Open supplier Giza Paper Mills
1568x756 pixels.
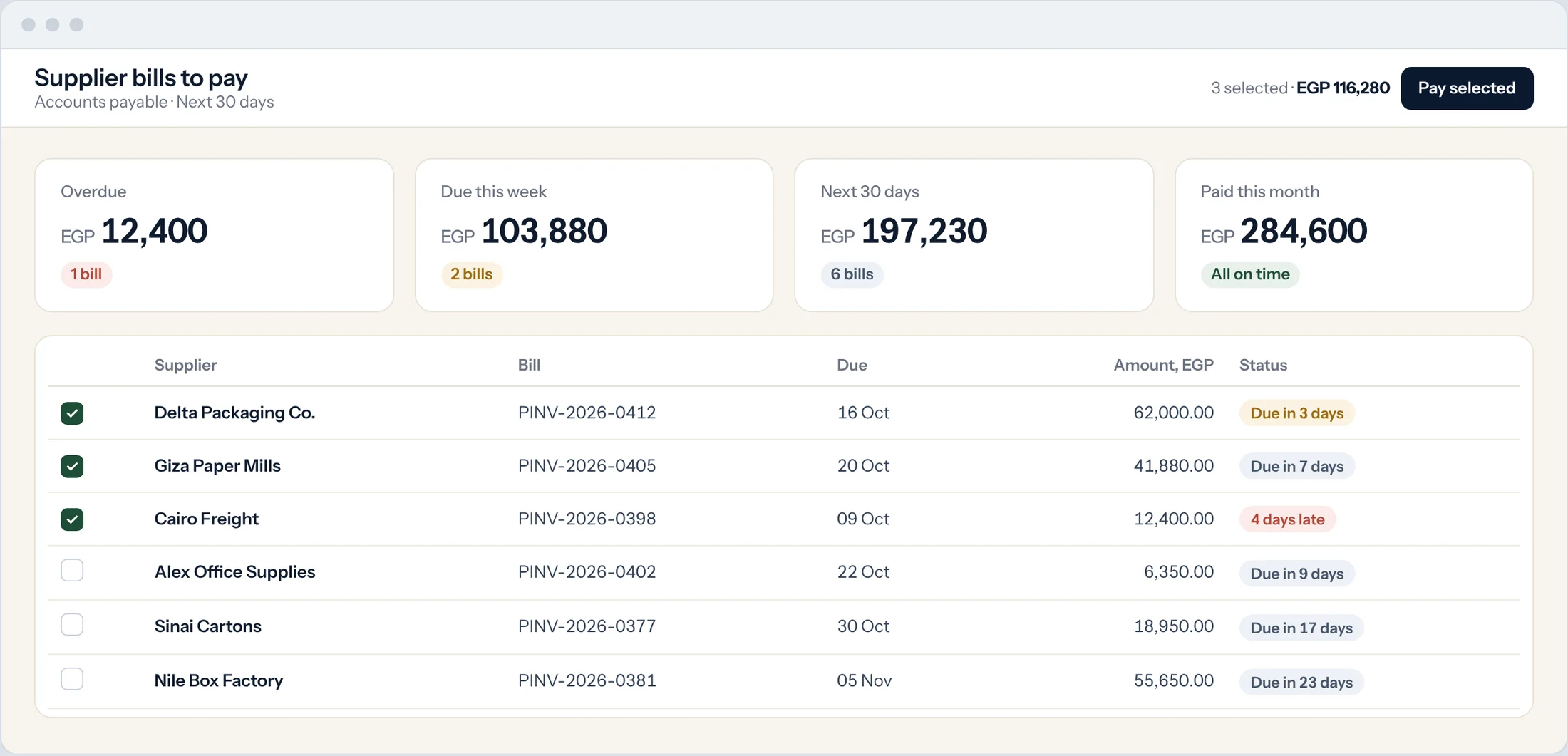pos(217,466)
